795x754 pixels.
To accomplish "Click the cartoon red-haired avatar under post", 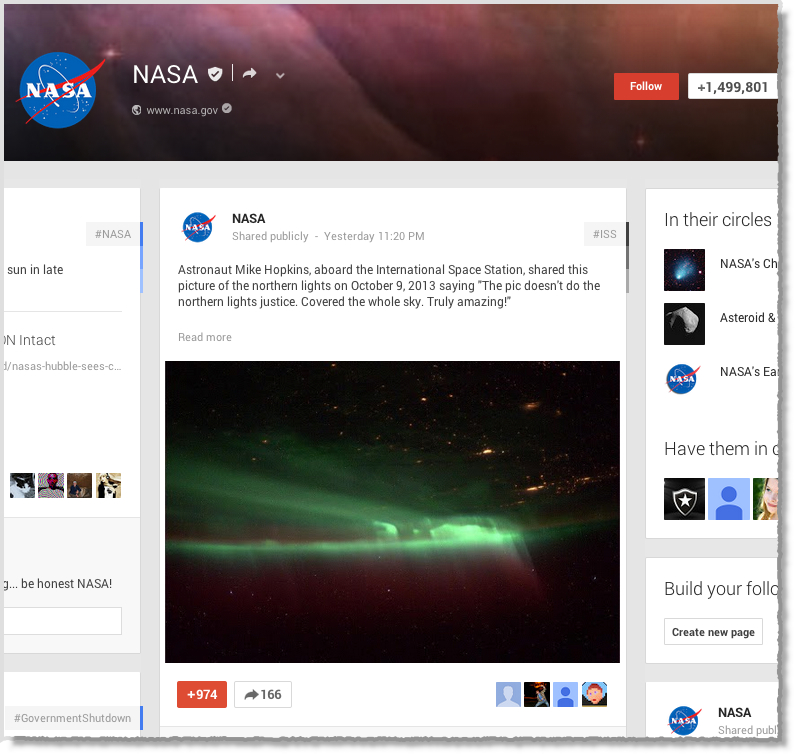I will (x=594, y=694).
